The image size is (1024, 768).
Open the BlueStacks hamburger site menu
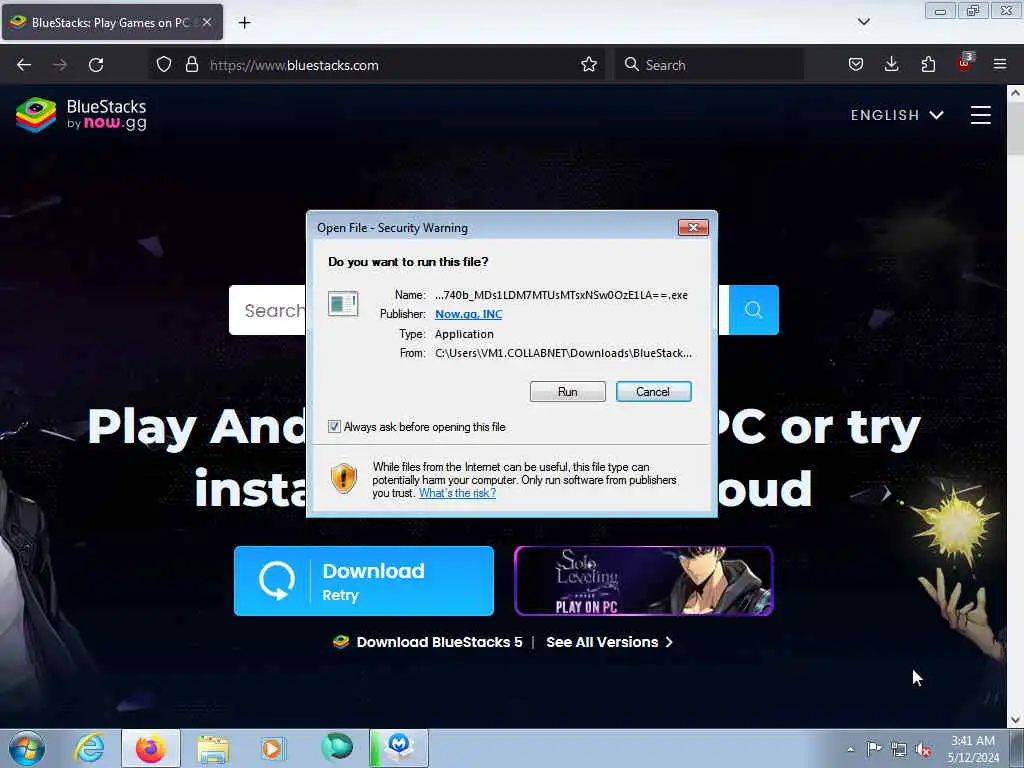980,115
